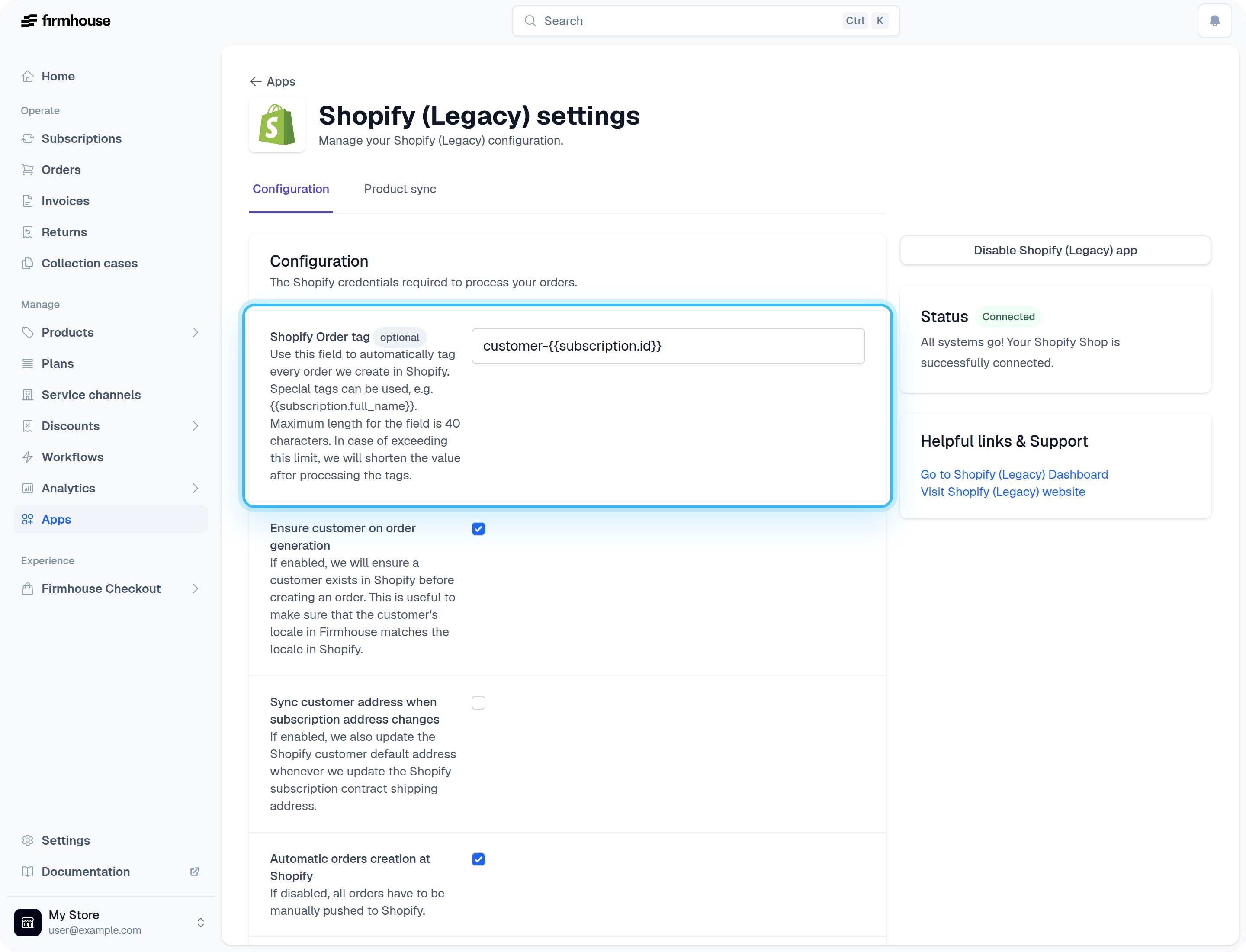The width and height of the screenshot is (1246, 952).
Task: Click the Connected status badge
Action: (1008, 317)
